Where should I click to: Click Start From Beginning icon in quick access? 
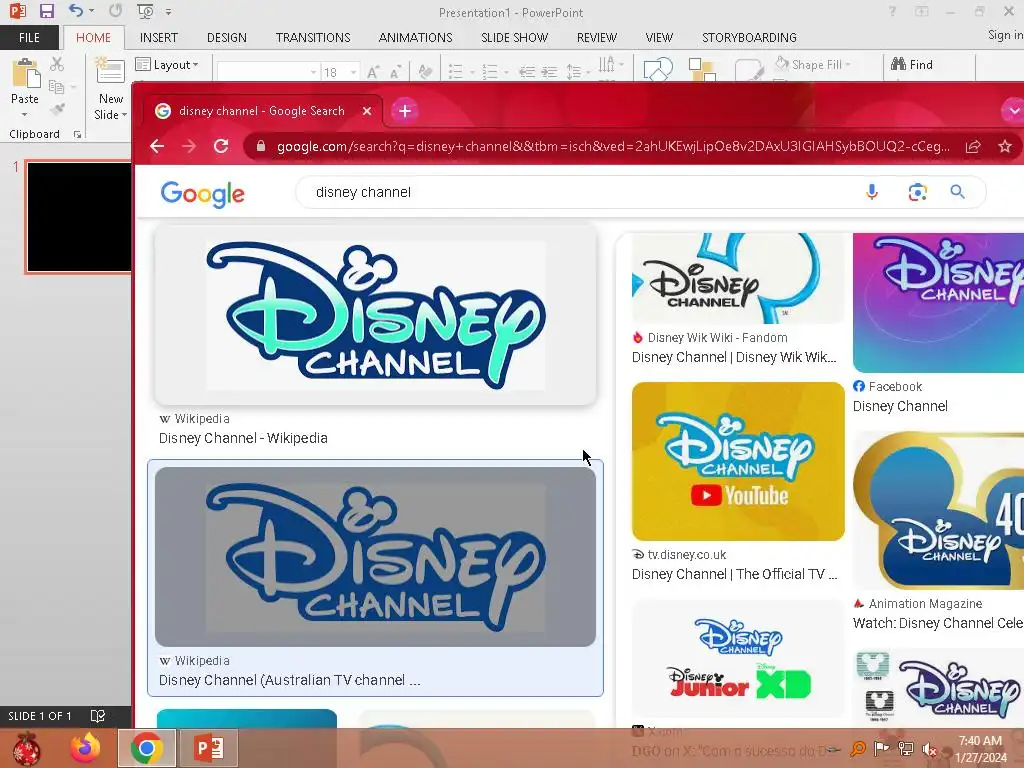145,11
